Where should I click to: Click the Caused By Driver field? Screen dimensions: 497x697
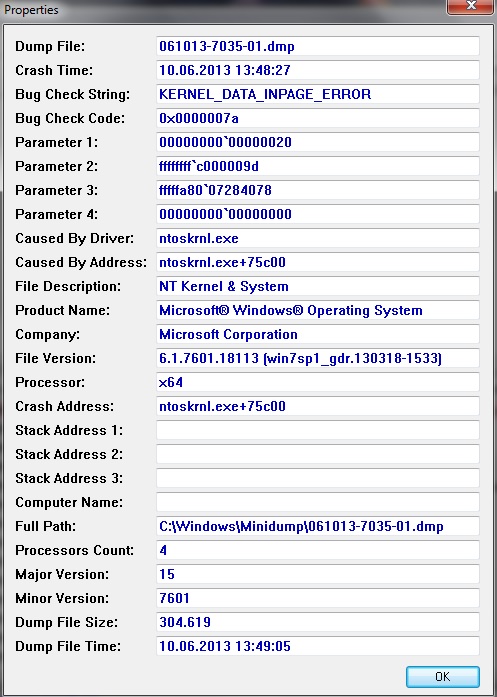tap(318, 238)
